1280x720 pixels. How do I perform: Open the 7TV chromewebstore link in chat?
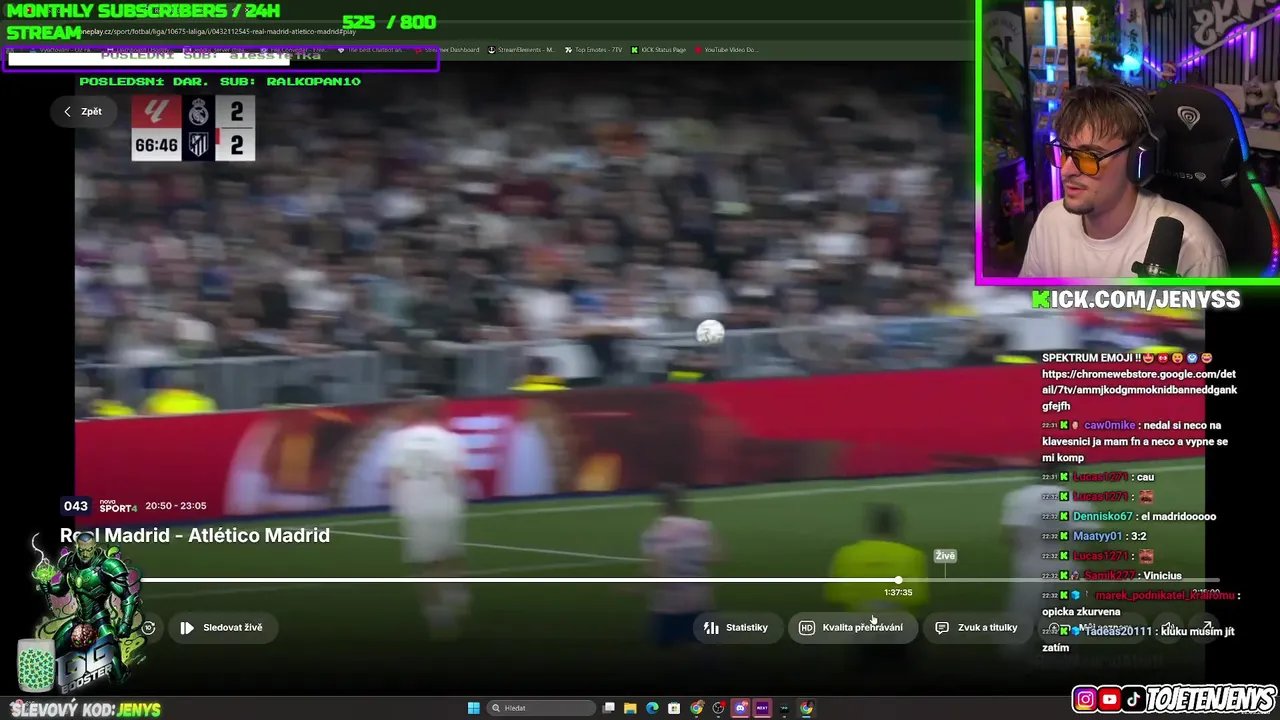[1139, 390]
